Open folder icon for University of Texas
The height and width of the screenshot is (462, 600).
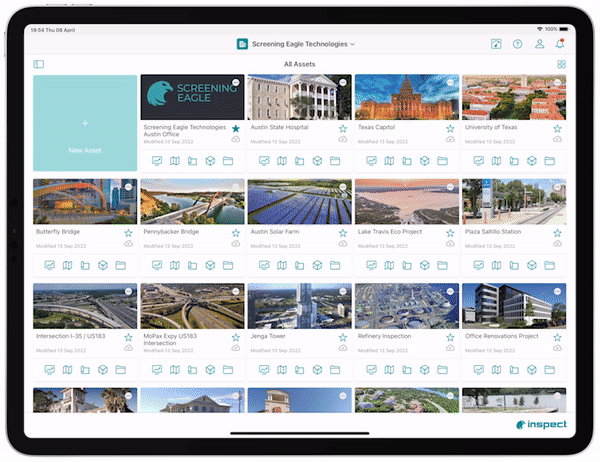(x=549, y=161)
